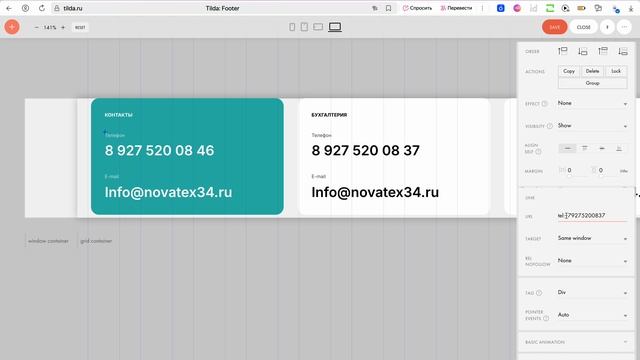640x360 pixels.
Task: Click the green browser extension icon
Action: [x=550, y=8]
